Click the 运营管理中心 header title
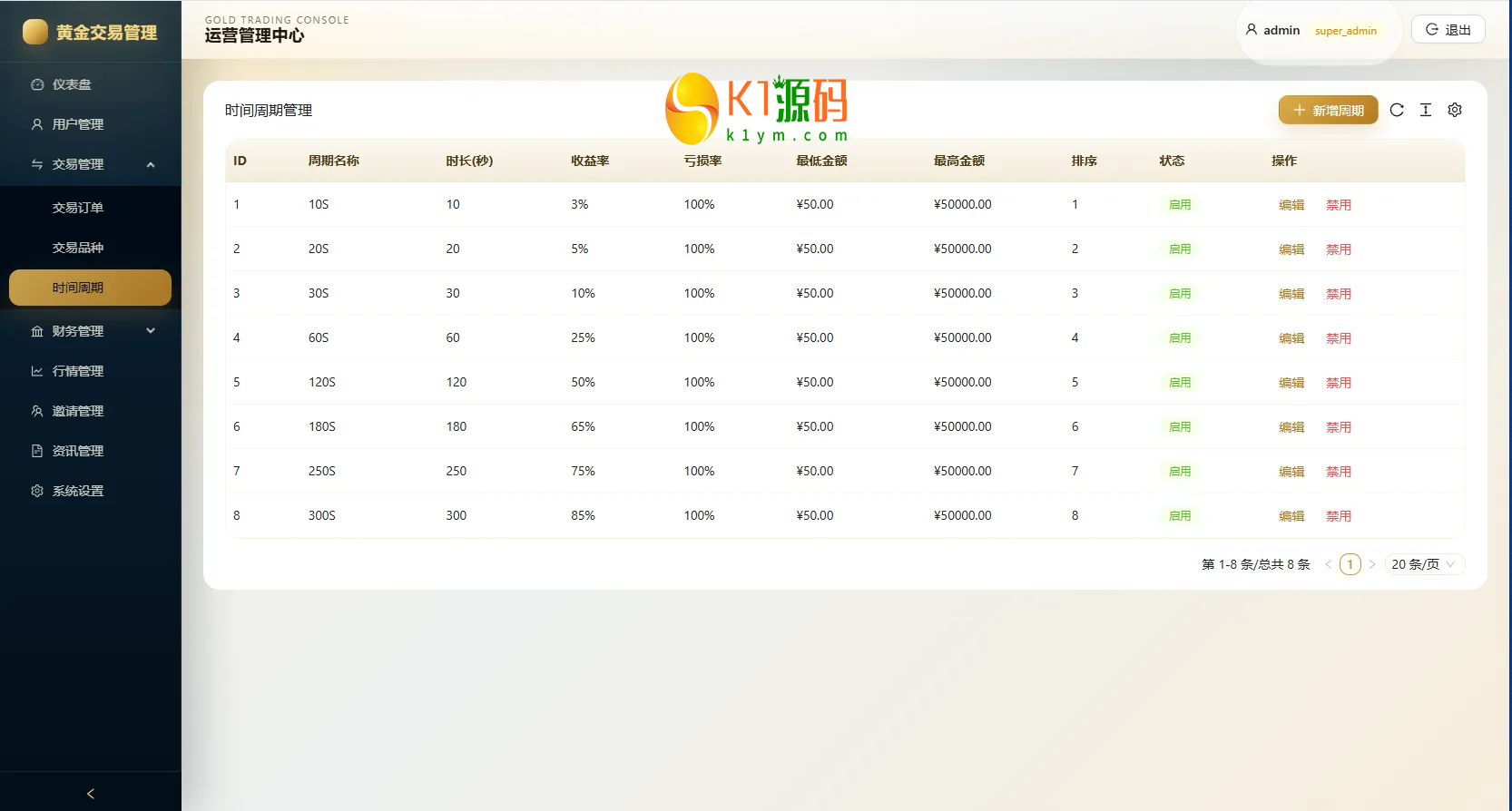This screenshot has height=811, width=1512. [x=254, y=36]
